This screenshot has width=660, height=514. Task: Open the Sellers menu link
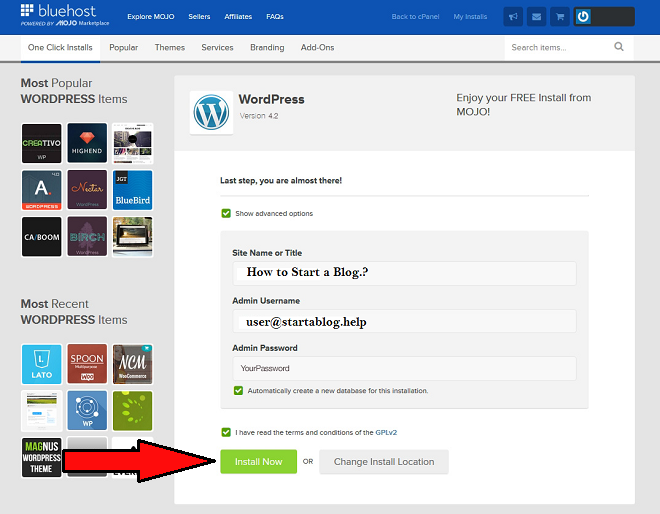coord(199,17)
